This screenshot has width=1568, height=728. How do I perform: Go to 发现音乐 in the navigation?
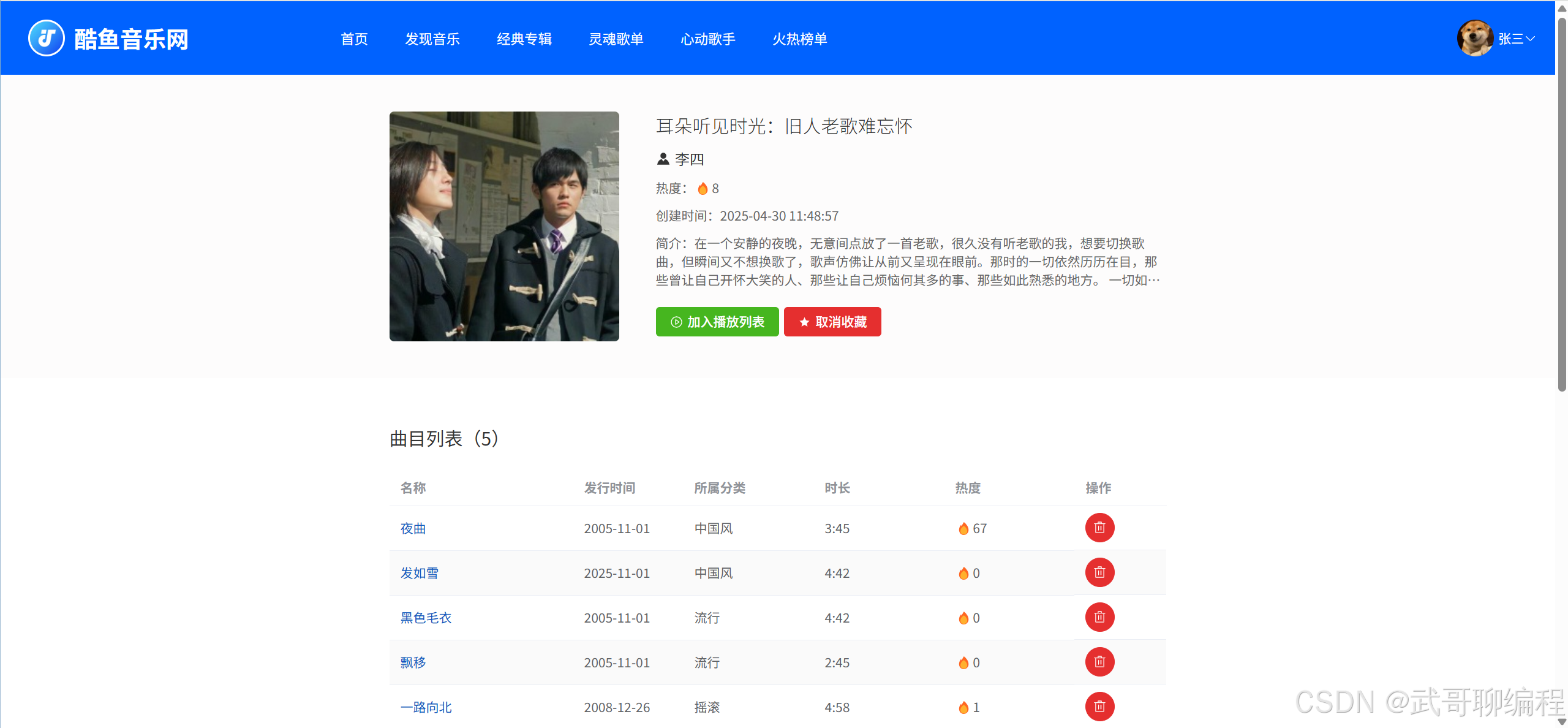pyautogui.click(x=432, y=39)
